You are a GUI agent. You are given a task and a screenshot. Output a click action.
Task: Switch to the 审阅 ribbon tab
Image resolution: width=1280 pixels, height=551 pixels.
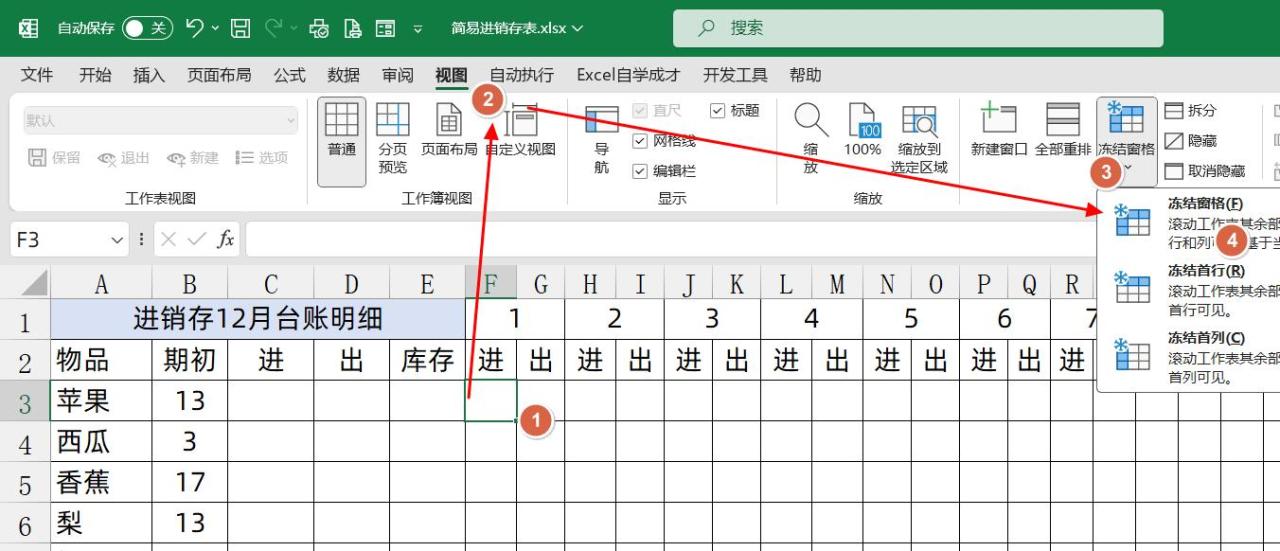coord(397,75)
